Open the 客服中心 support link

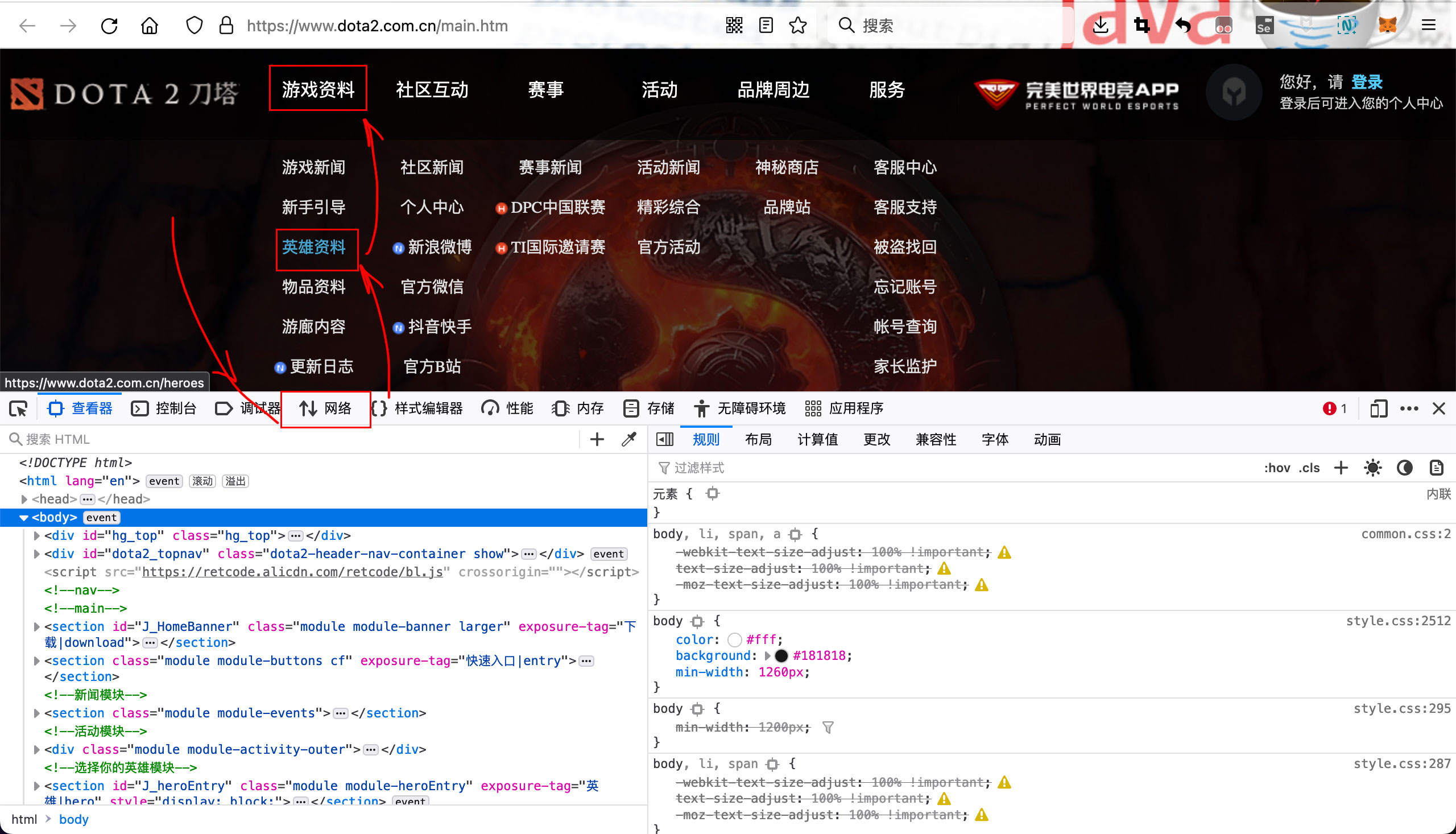pos(905,168)
